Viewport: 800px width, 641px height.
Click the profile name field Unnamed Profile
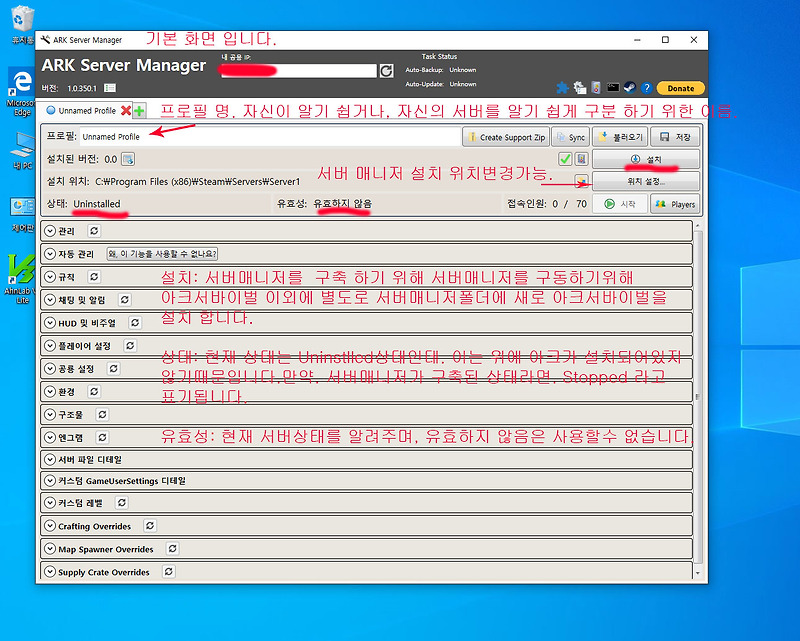point(270,137)
